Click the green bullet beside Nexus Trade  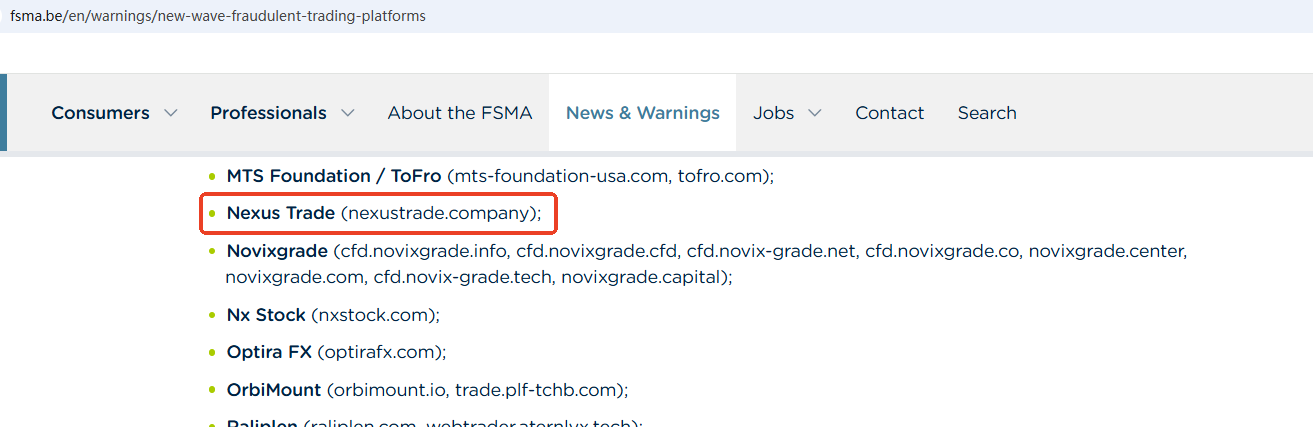pyautogui.click(x=212, y=213)
